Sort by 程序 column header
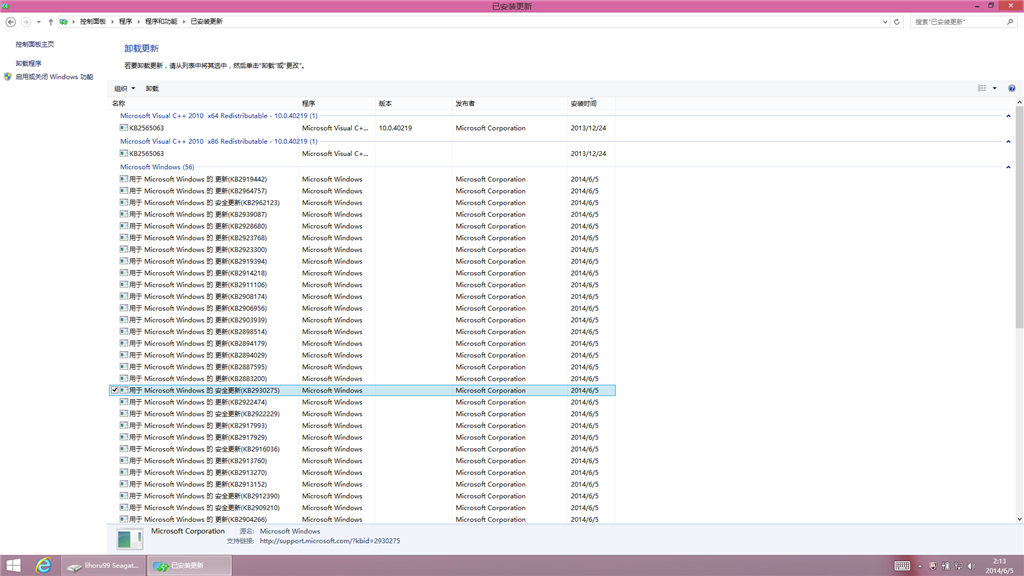Image resolution: width=1024 pixels, height=576 pixels. coord(337,103)
